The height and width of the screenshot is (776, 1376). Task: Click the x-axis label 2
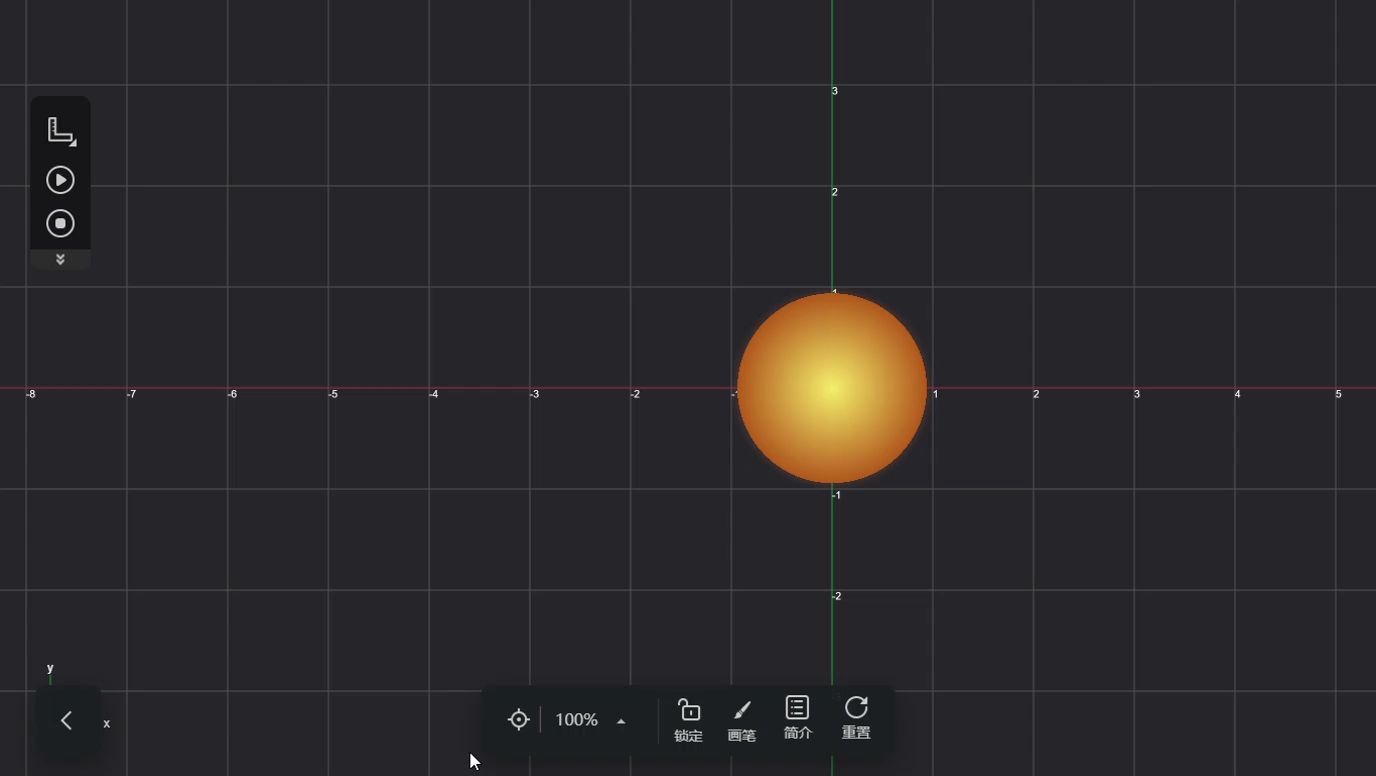[x=1036, y=394]
